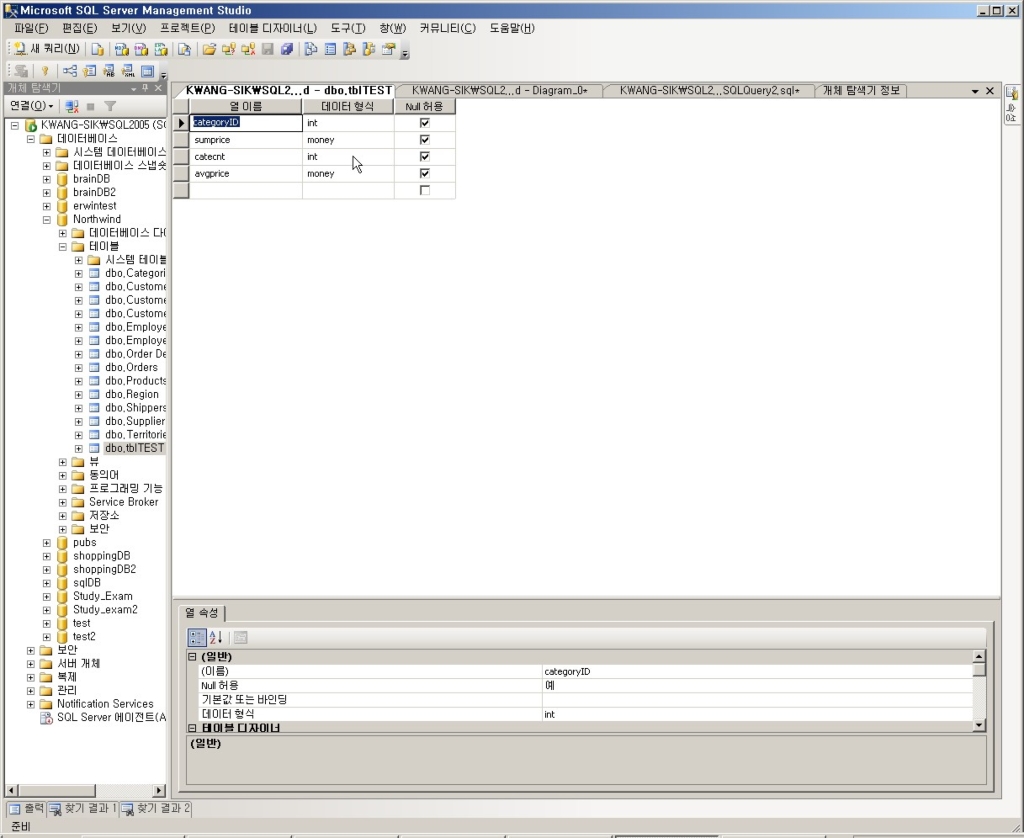This screenshot has height=838, width=1024.
Task: Click the 데이터 형식 column header
Action: tap(348, 106)
